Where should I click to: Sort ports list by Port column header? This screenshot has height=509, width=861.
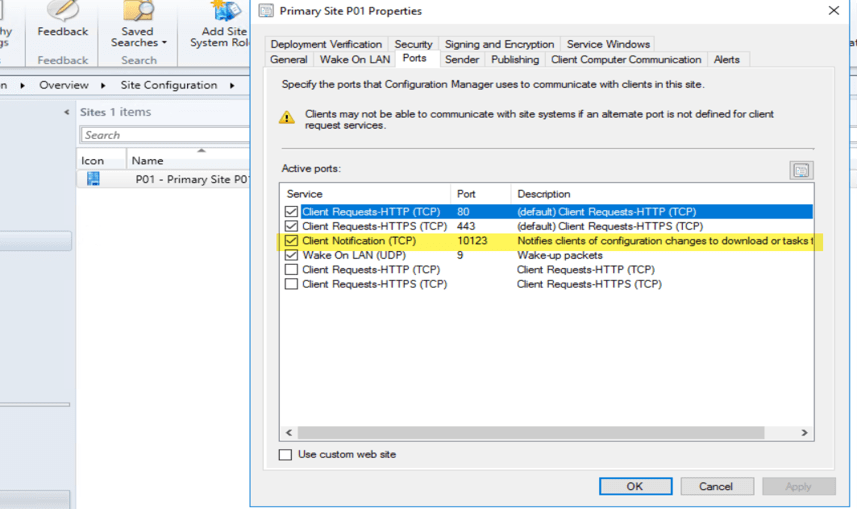pos(480,194)
